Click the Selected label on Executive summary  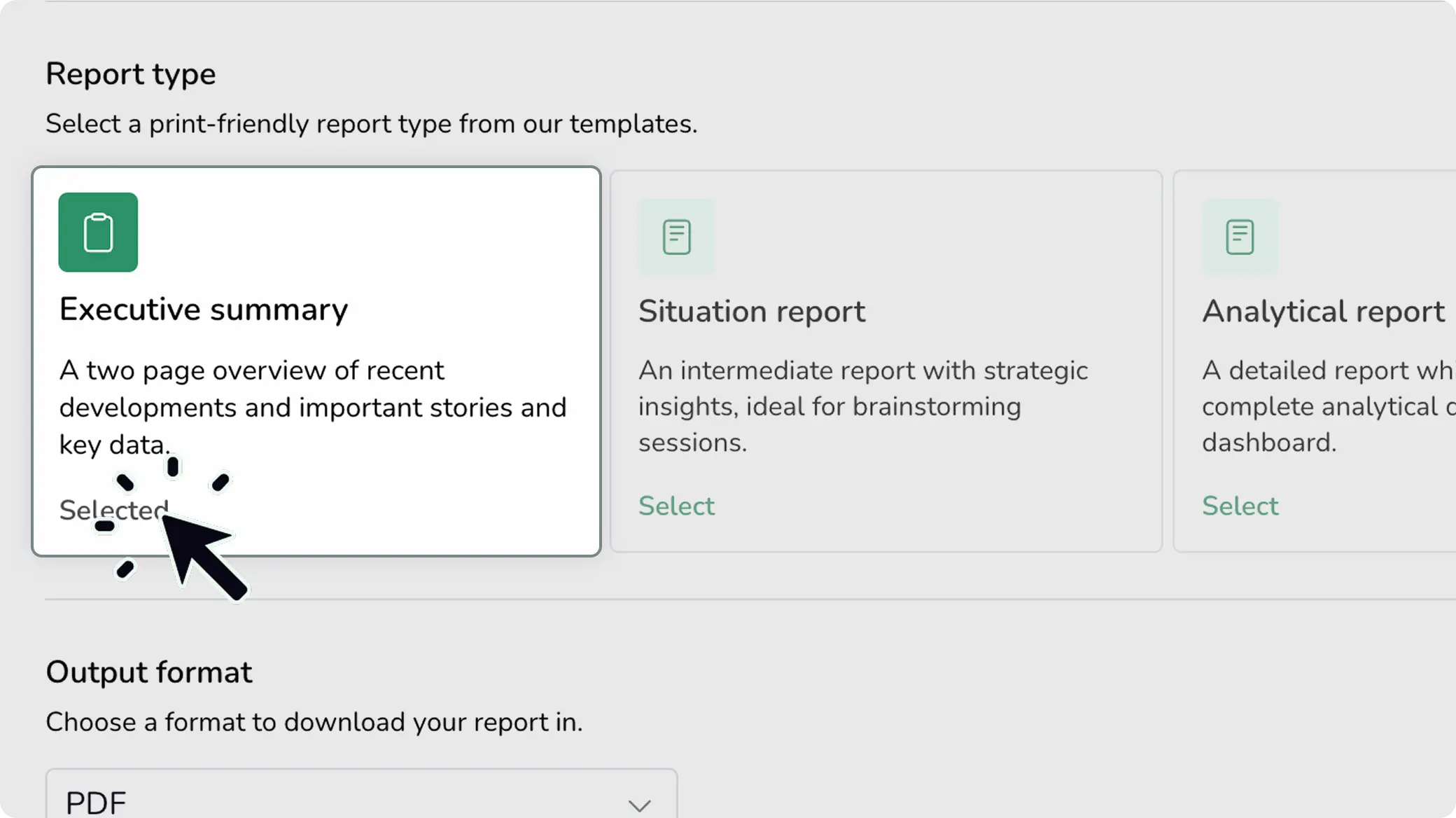click(113, 510)
